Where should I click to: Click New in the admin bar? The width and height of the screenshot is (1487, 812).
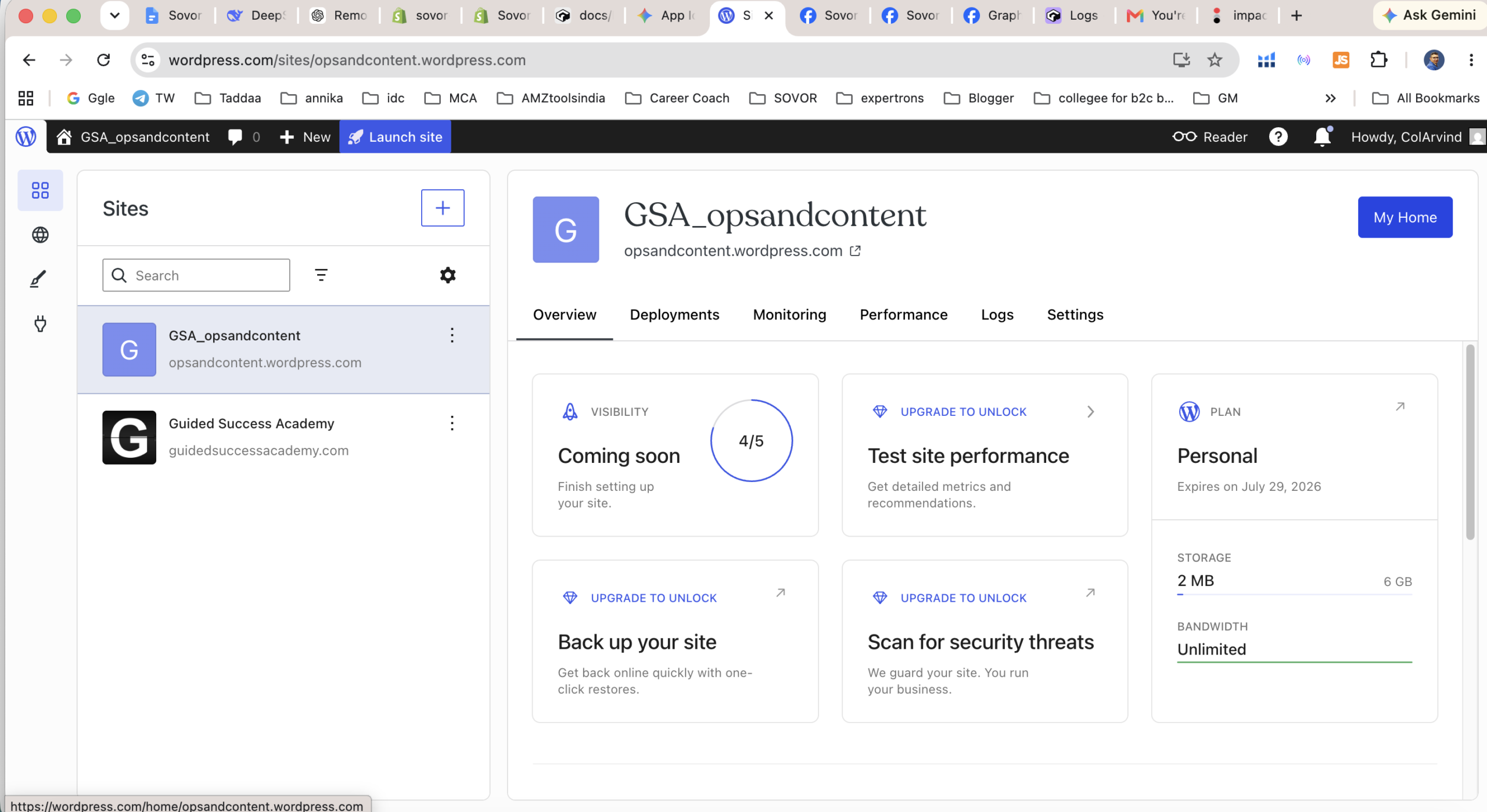coord(305,137)
